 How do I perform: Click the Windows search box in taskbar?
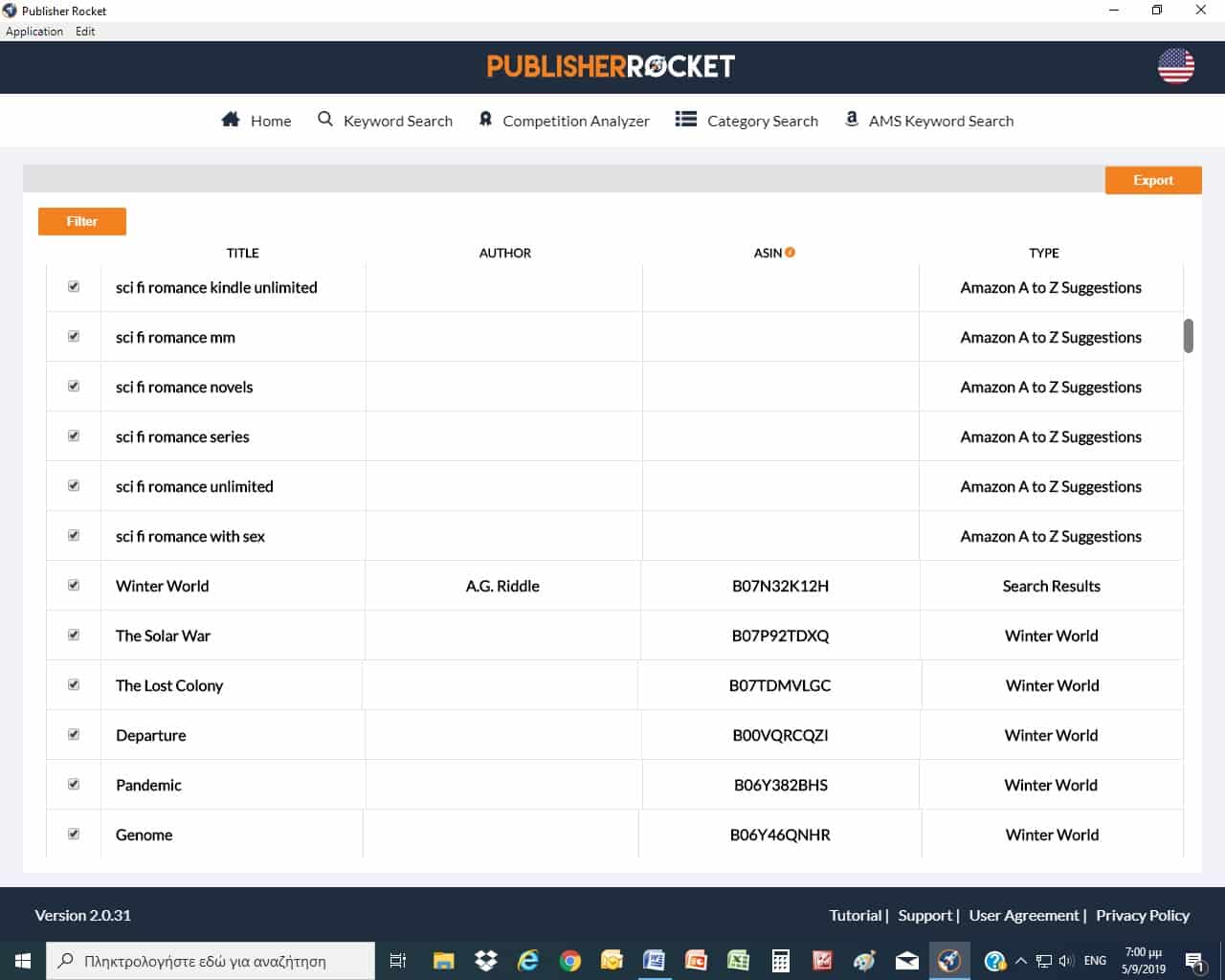pos(211,960)
